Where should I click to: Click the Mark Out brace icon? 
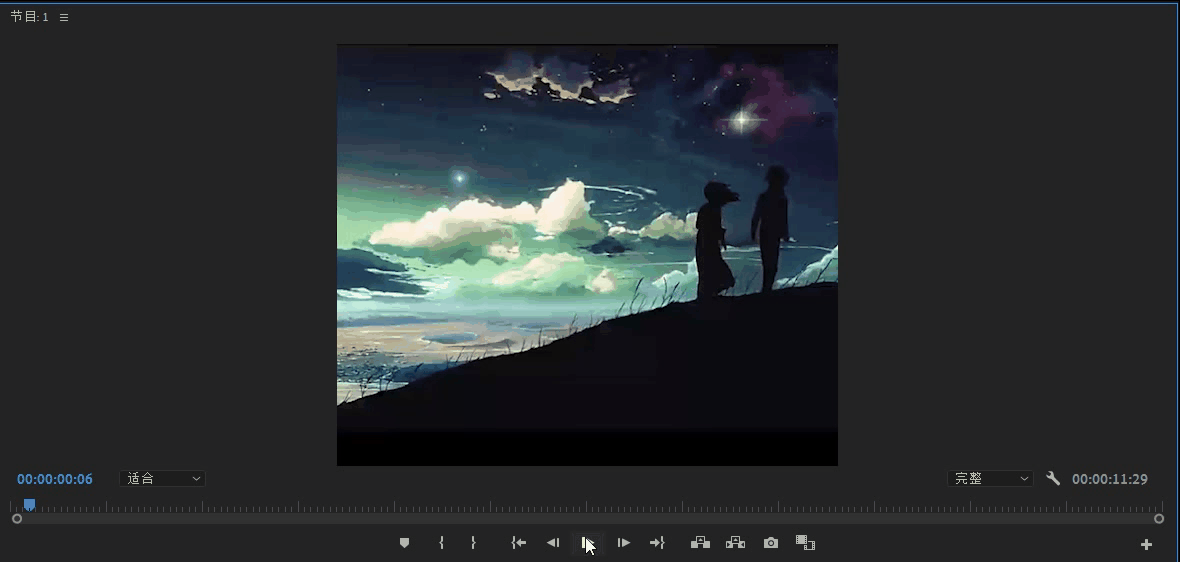[473, 543]
